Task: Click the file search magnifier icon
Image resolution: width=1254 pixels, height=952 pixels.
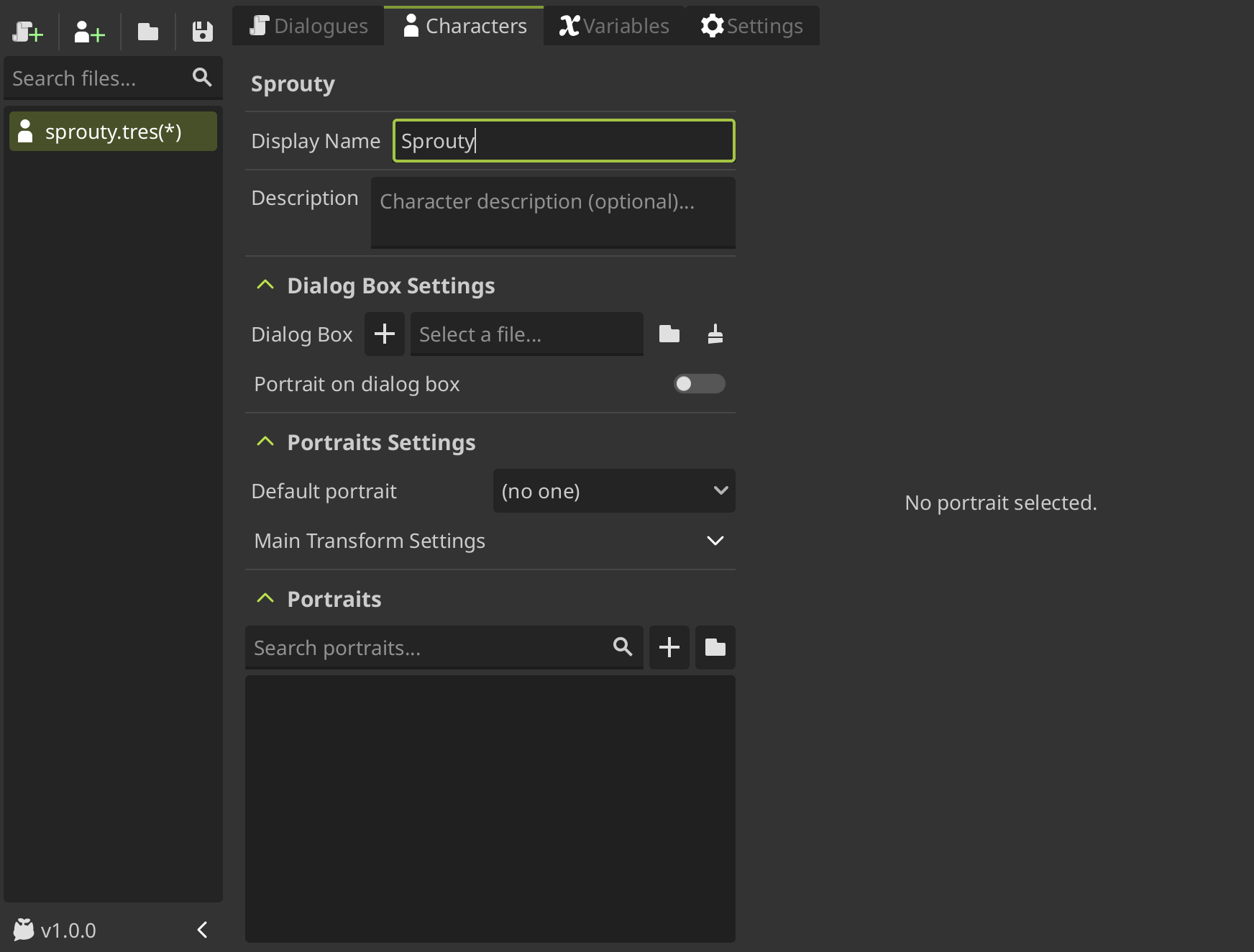Action: click(x=202, y=78)
